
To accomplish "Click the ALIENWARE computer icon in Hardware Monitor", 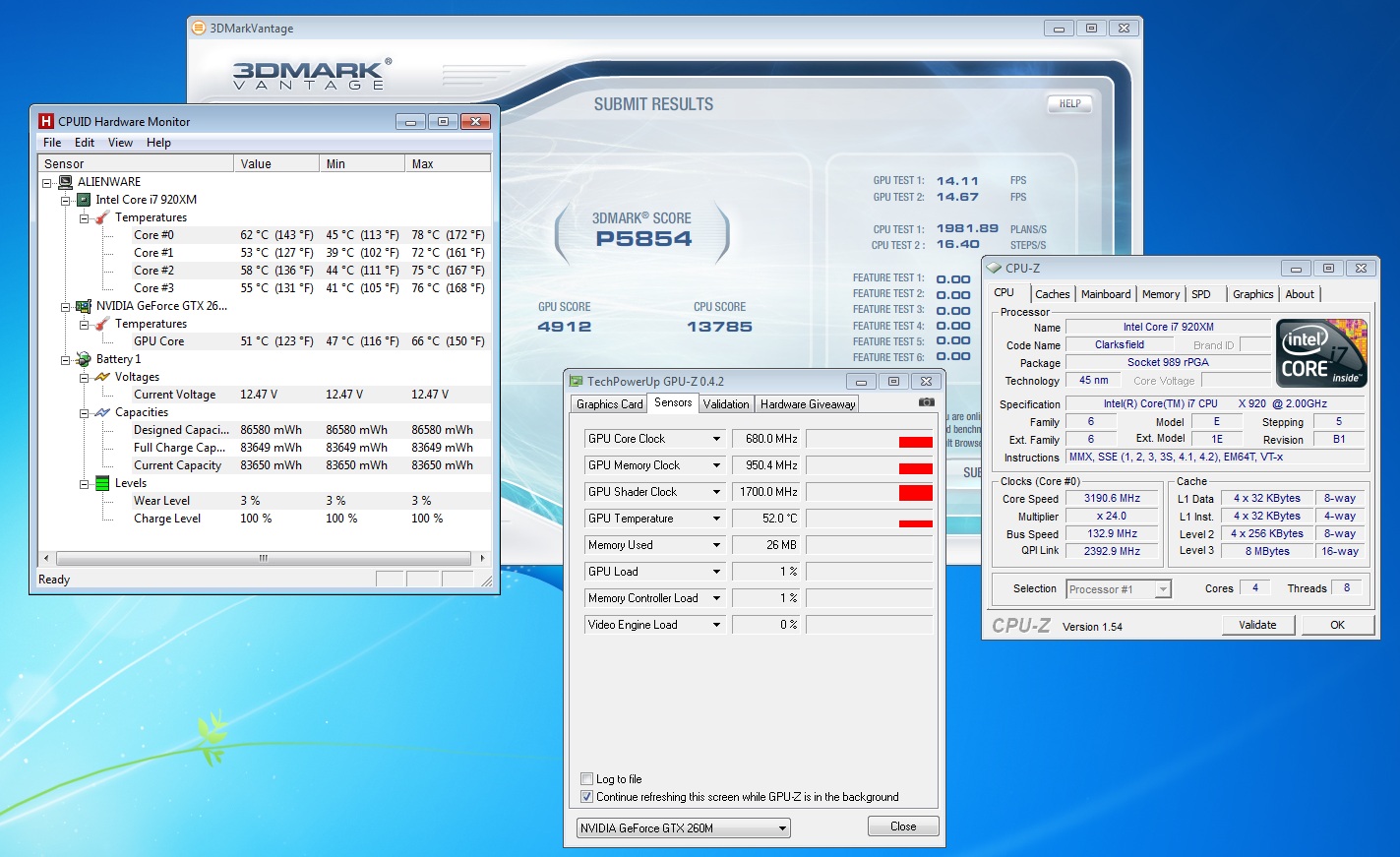I will pos(66,182).
